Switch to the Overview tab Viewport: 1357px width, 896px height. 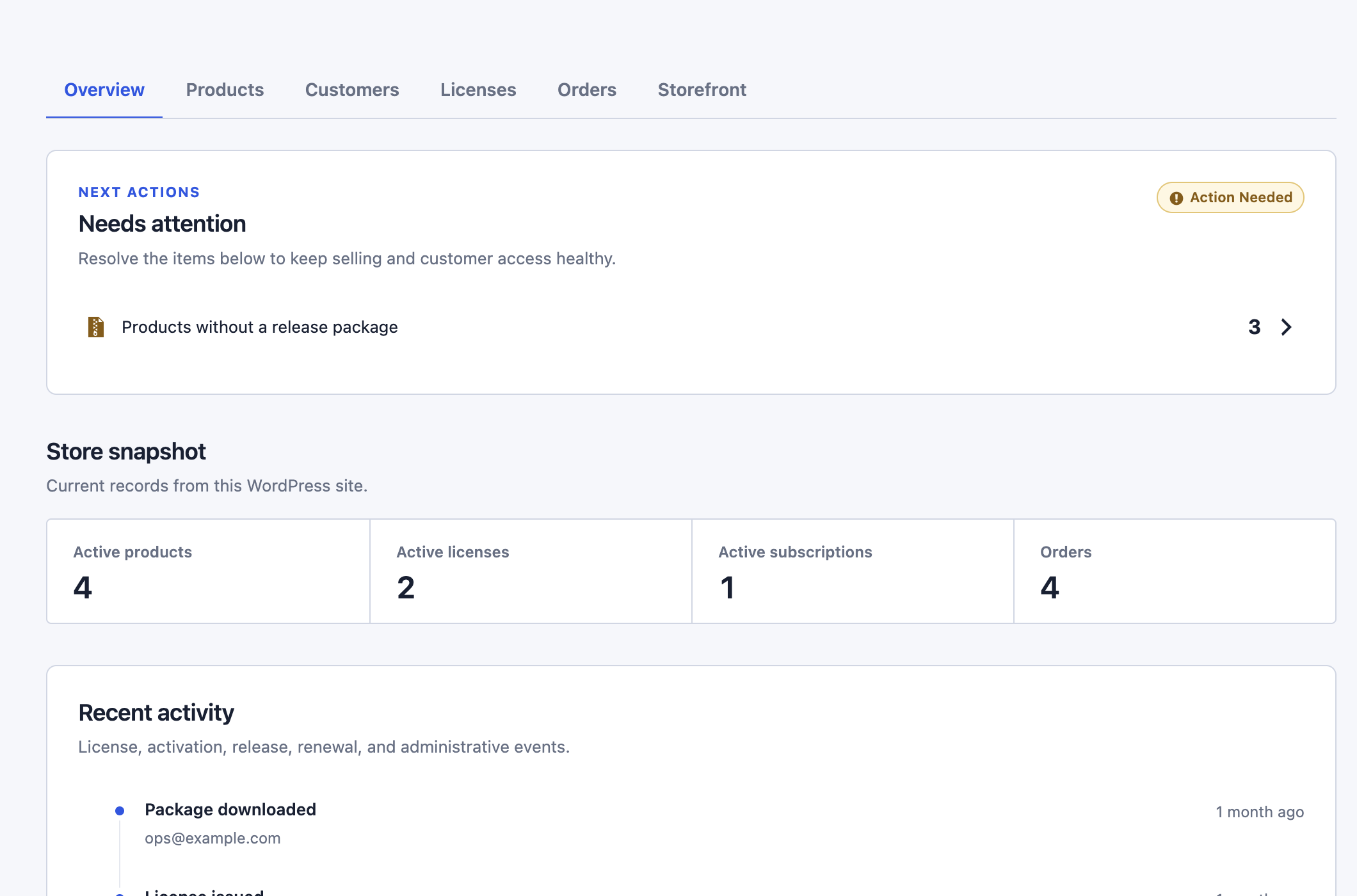click(x=104, y=90)
